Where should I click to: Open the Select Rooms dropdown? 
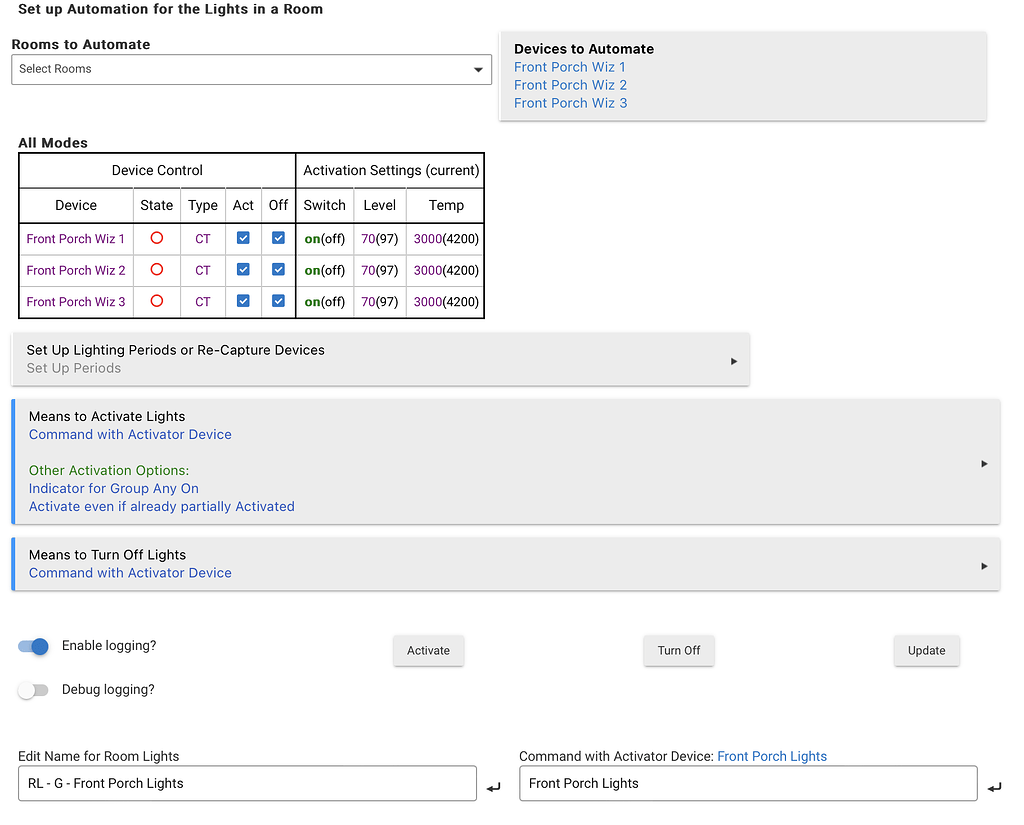tap(251, 69)
